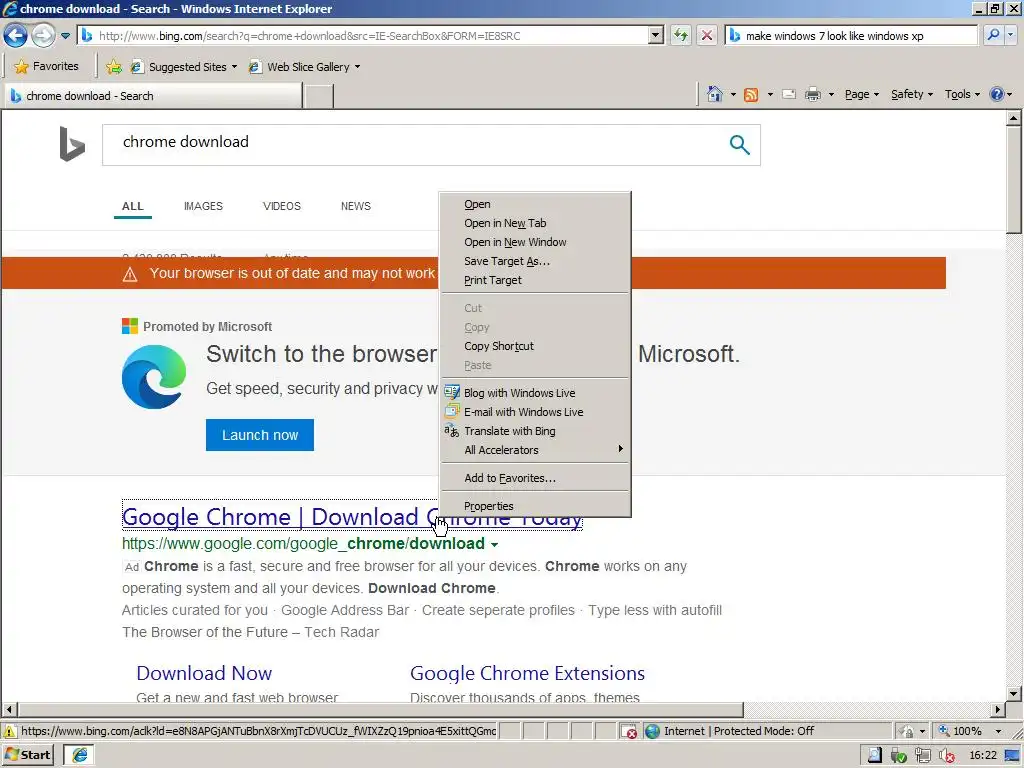Open the Page menu
The image size is (1024, 768).
(861, 94)
